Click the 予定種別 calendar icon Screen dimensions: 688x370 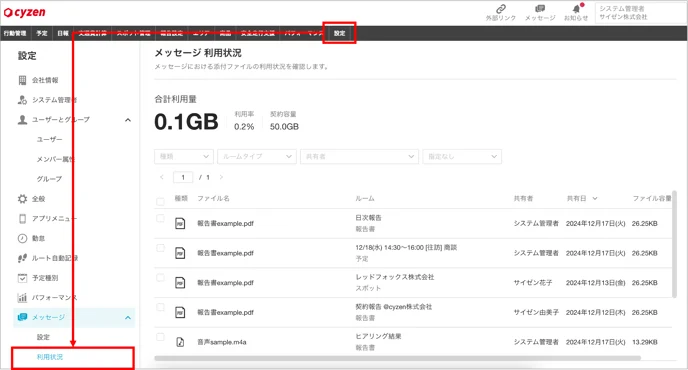[x=22, y=278]
